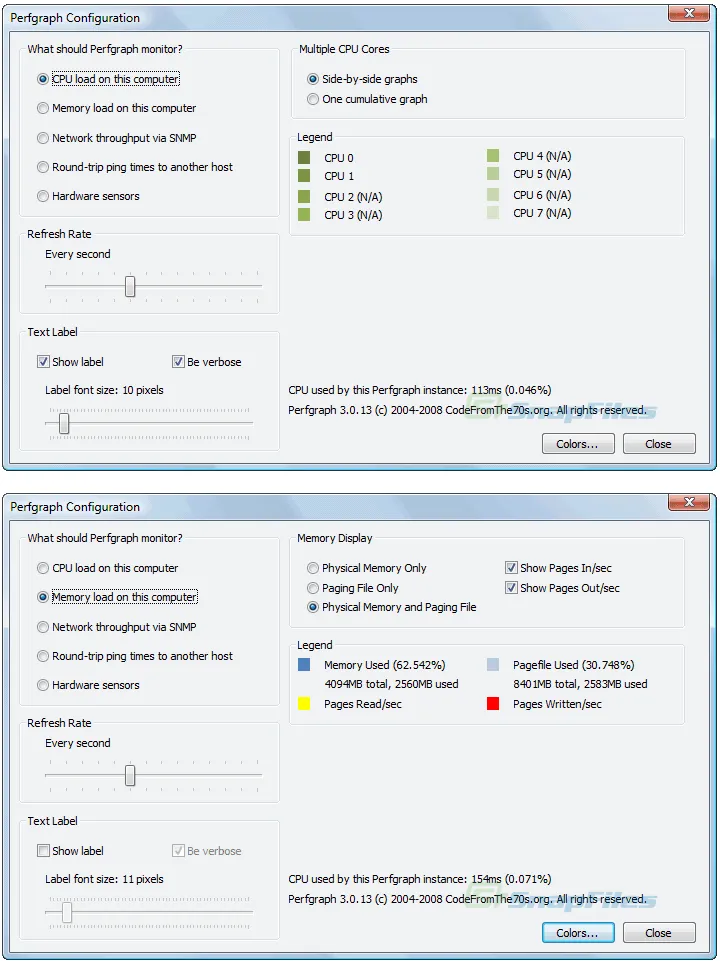The width and height of the screenshot is (720, 961).
Task: Choose Round-trip ping times in bottom window
Action: click(42, 656)
